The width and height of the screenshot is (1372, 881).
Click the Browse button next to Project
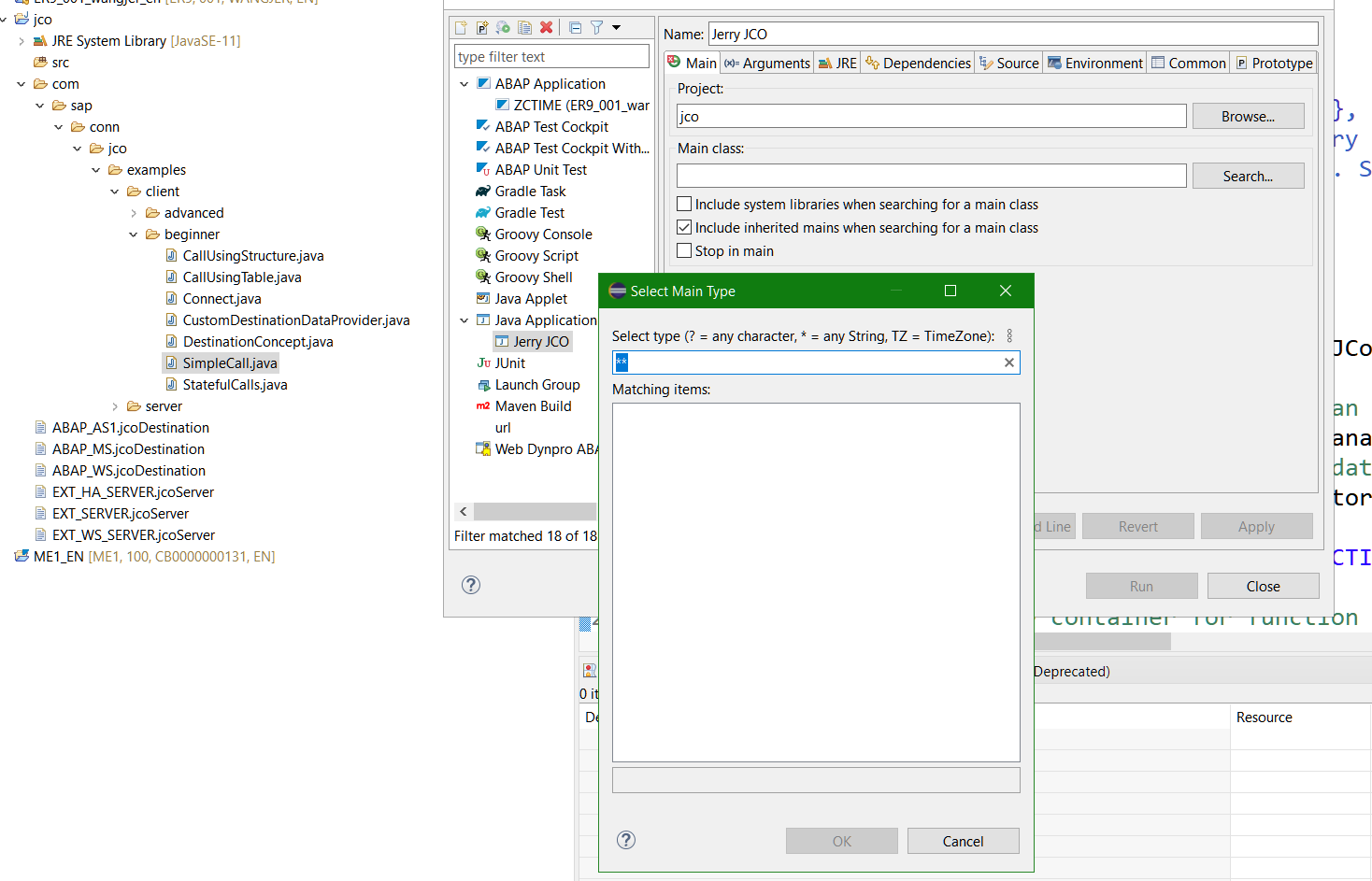(1249, 116)
